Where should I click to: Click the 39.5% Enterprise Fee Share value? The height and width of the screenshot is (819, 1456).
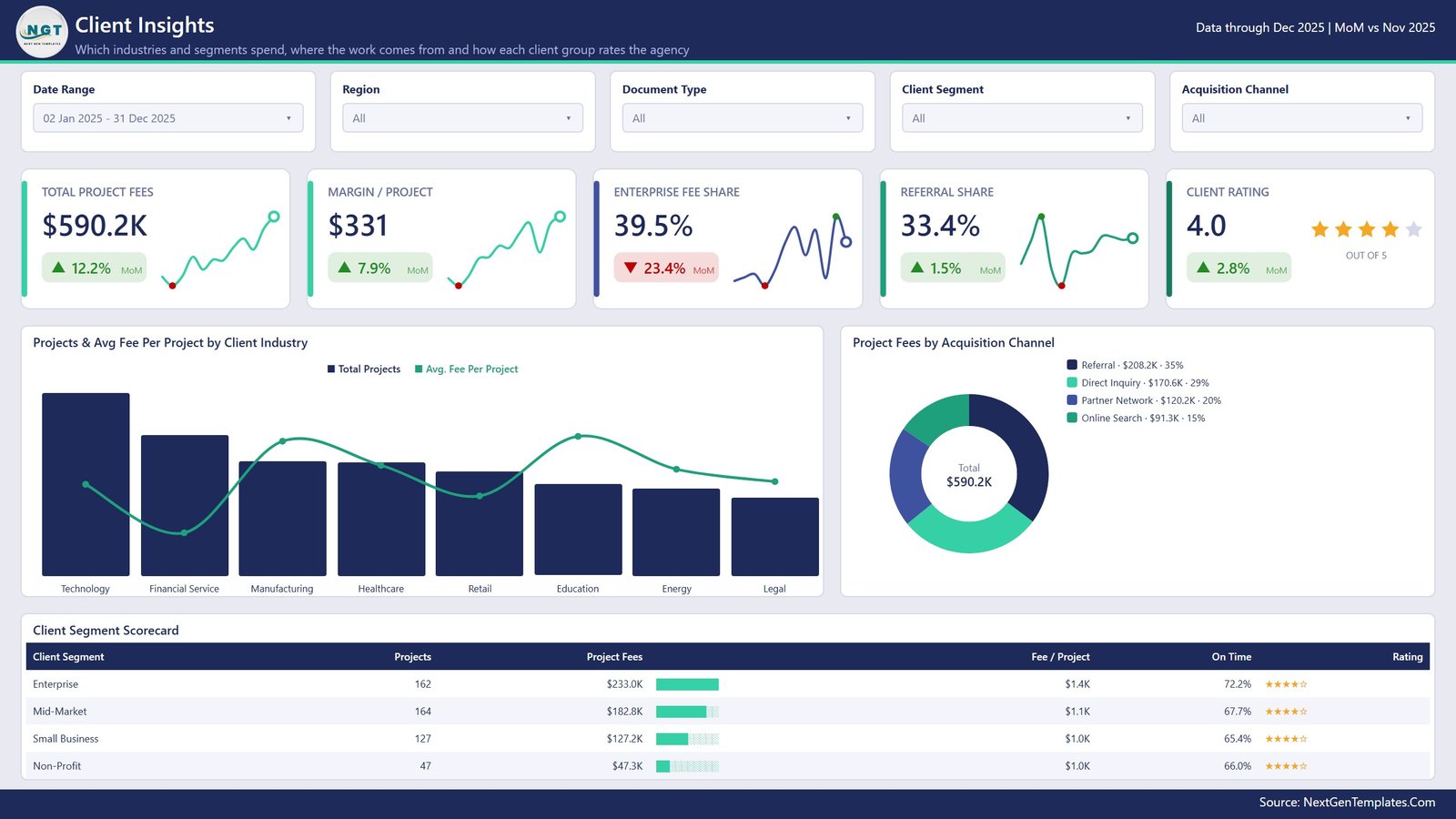[x=653, y=226]
